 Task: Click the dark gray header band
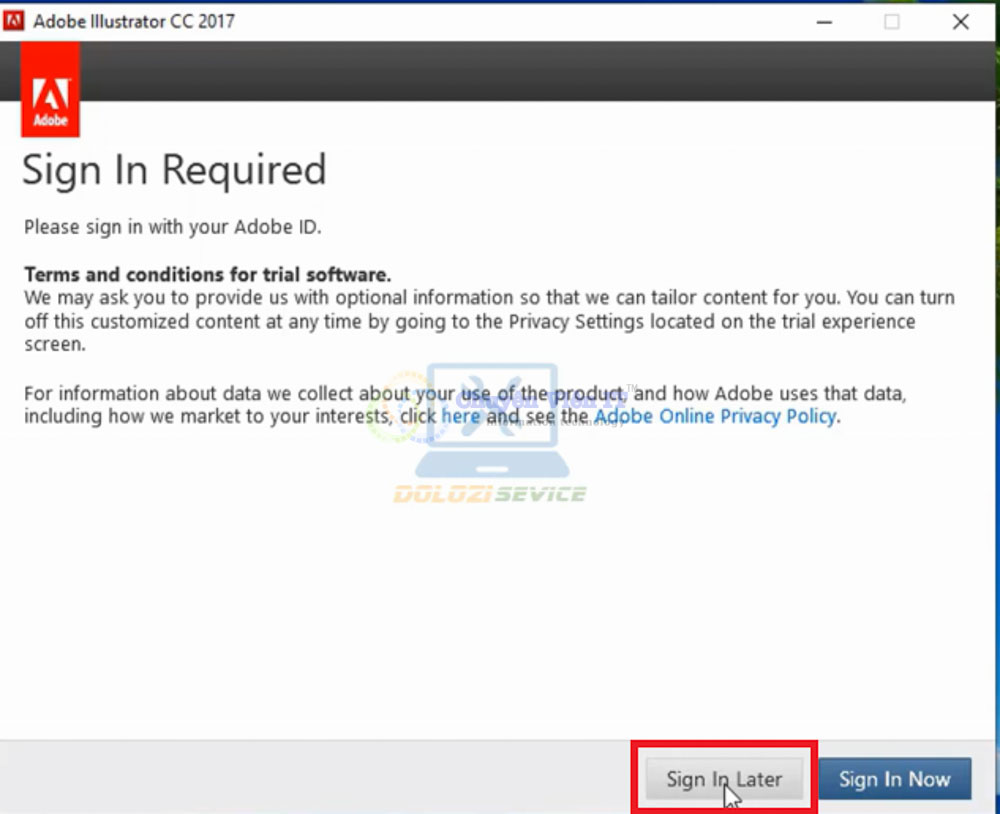(500, 71)
